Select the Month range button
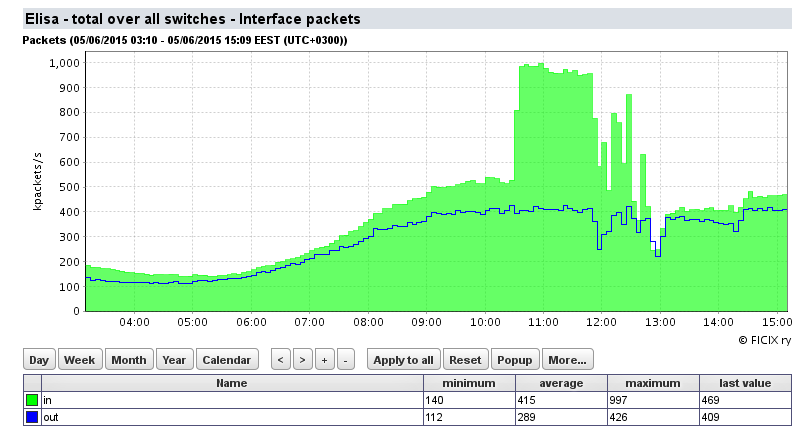The image size is (796, 439). [x=129, y=360]
